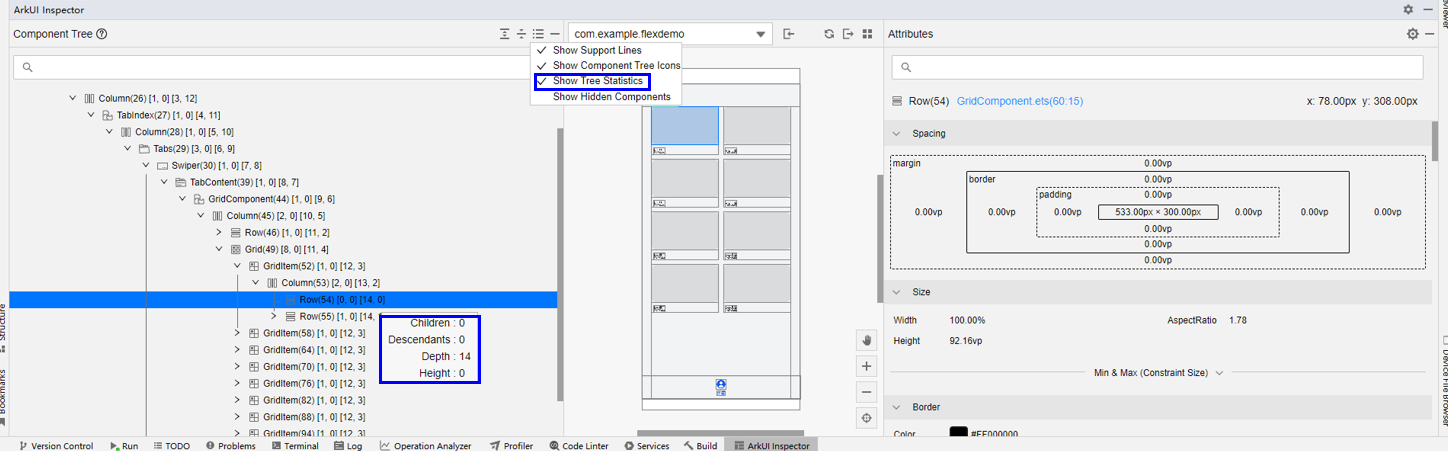Click the exit-arrow icon beside com.example.flexdemo dropdown

click(x=789, y=34)
